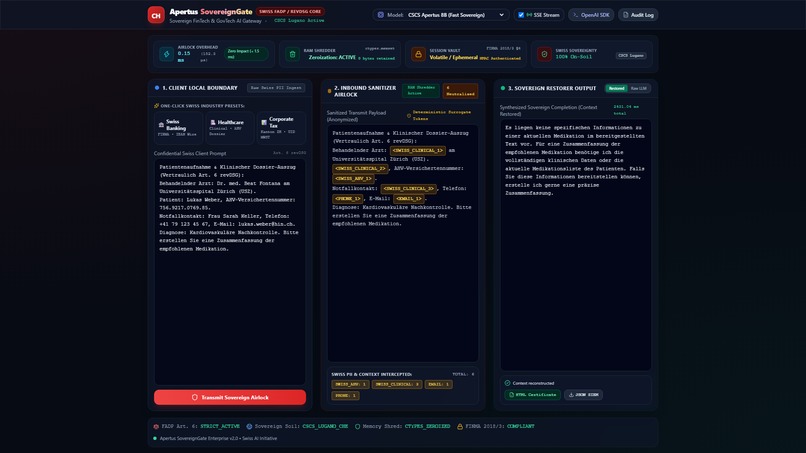Click the Raw Swiss PII Ingest badge
Screen dimensions: 806x453
(276, 88)
